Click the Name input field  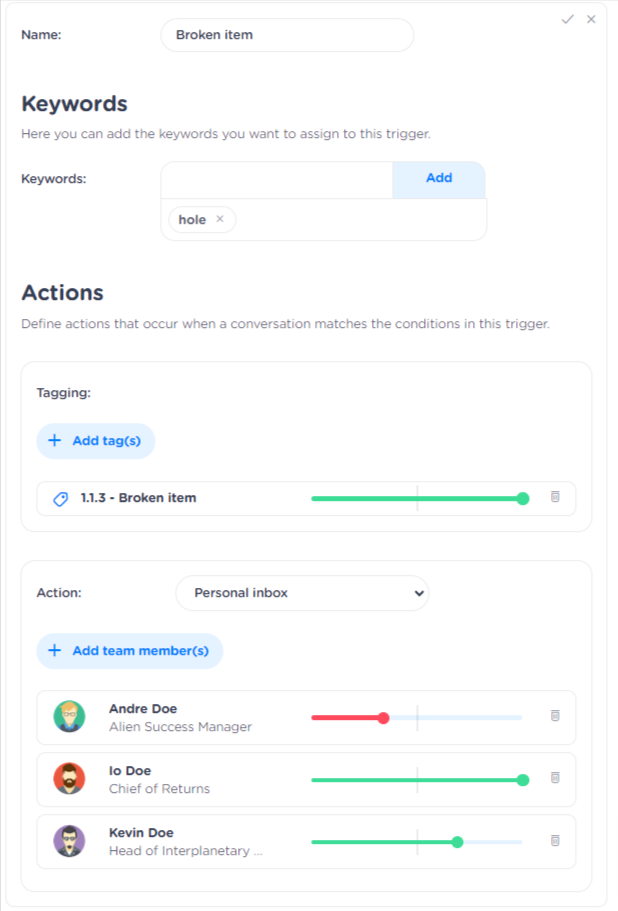287,35
